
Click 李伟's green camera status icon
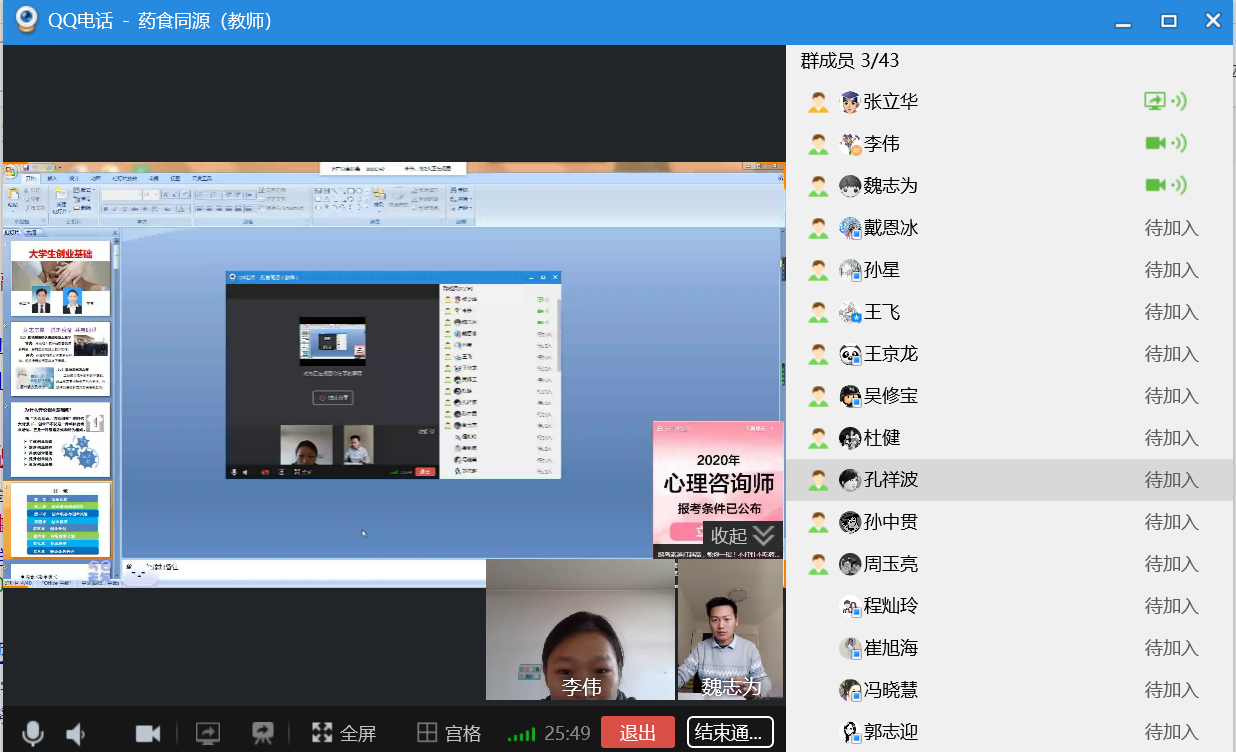[1155, 143]
